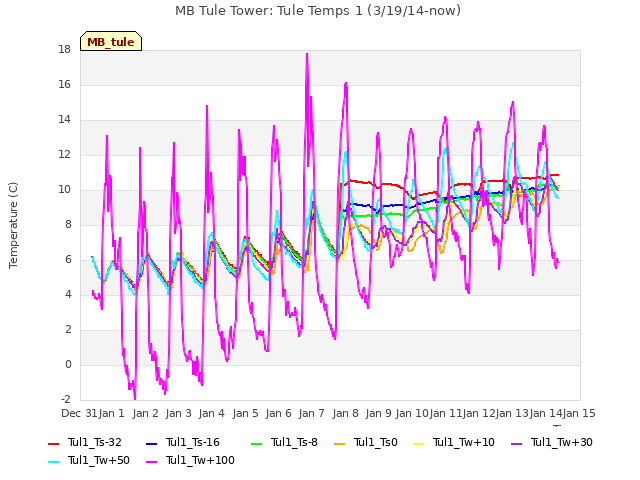Click the Jan 15 x-axis date label
This screenshot has height=480, width=640.
579,413
